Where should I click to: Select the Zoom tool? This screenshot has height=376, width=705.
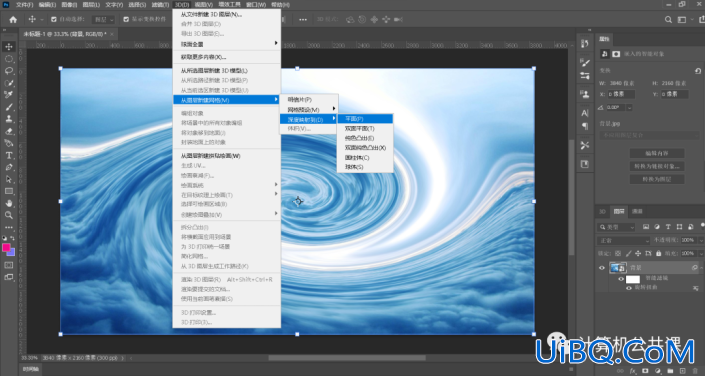(9, 215)
